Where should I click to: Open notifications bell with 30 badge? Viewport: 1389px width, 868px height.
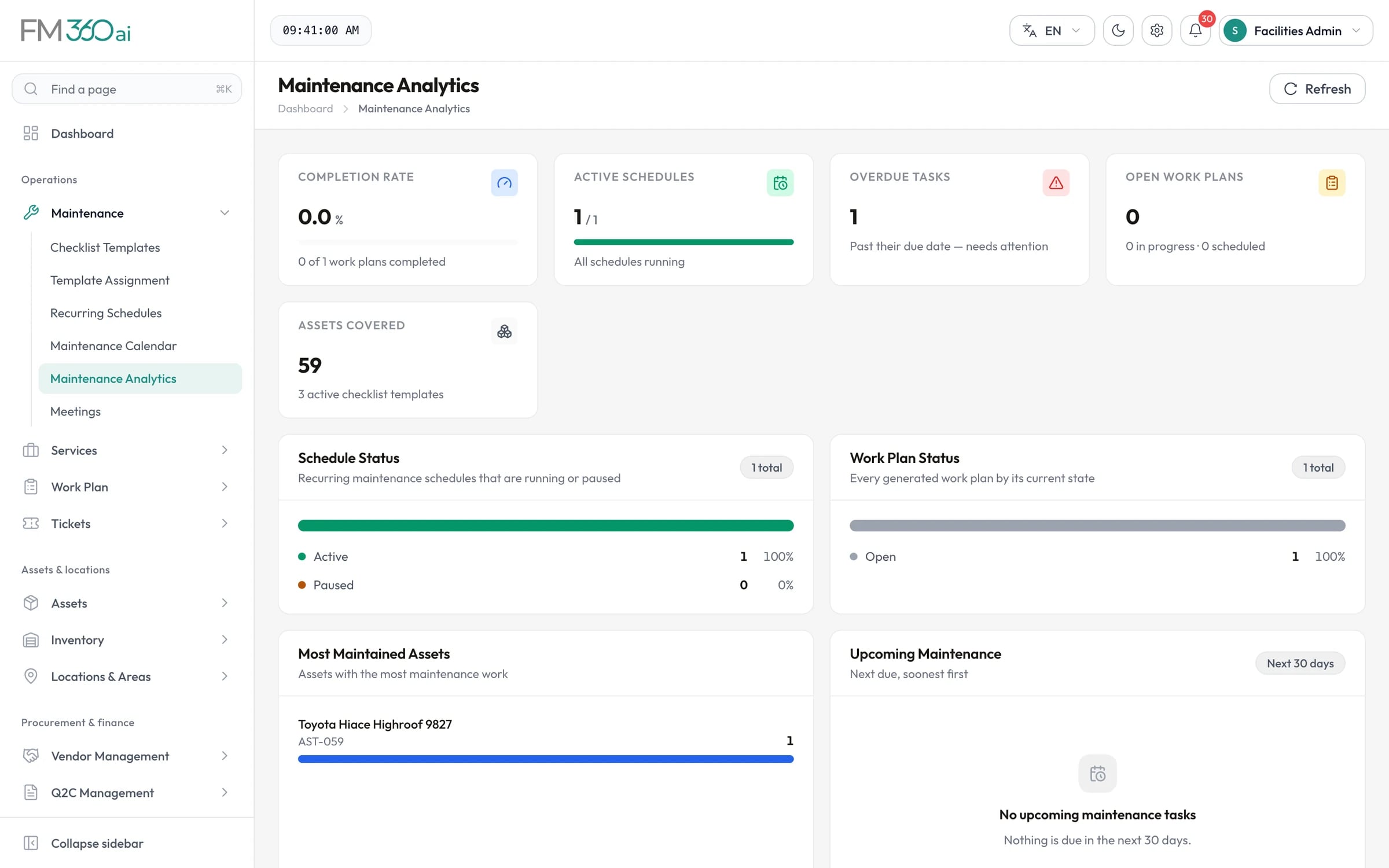coord(1196,31)
